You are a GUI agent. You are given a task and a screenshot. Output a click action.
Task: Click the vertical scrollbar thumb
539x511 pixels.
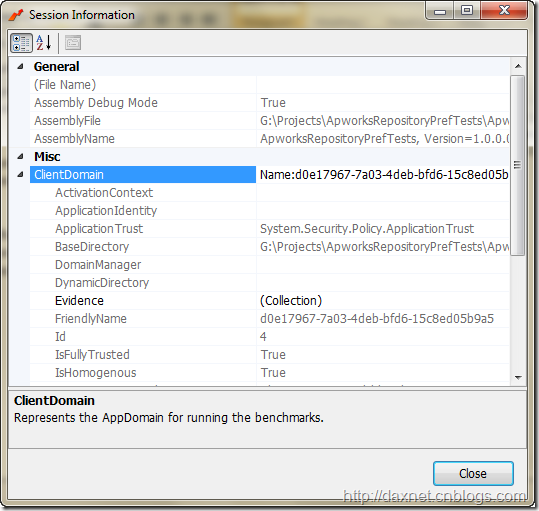tap(518, 166)
